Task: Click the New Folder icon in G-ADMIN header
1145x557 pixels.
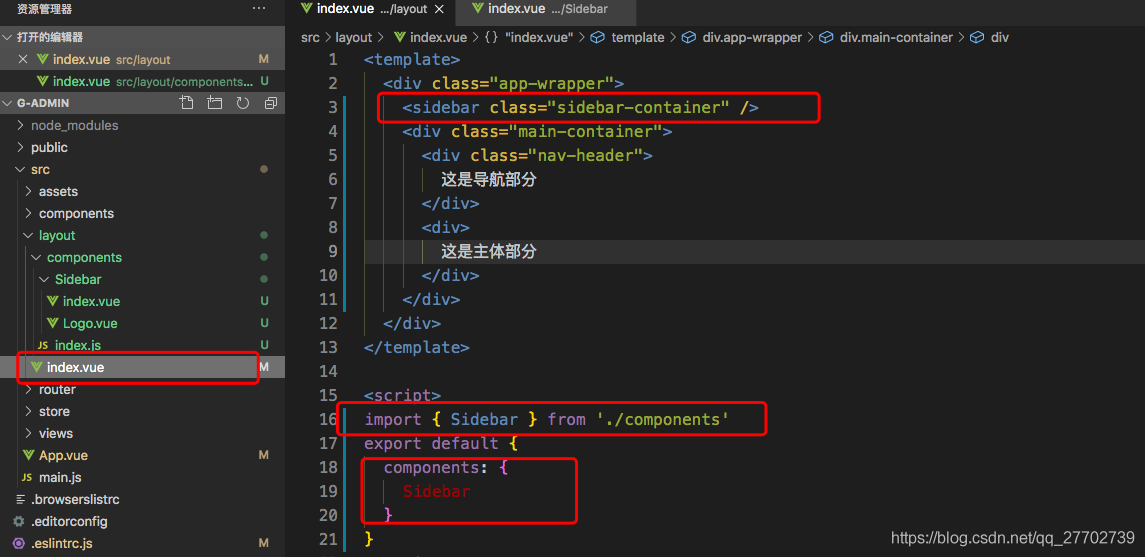Action: point(215,103)
